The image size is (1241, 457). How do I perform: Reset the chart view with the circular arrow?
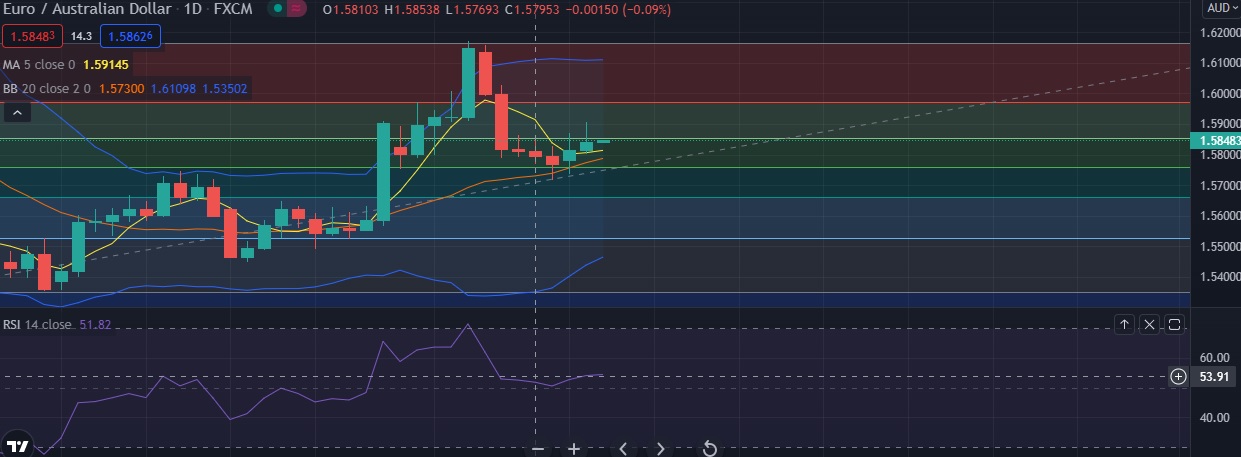pos(709,448)
